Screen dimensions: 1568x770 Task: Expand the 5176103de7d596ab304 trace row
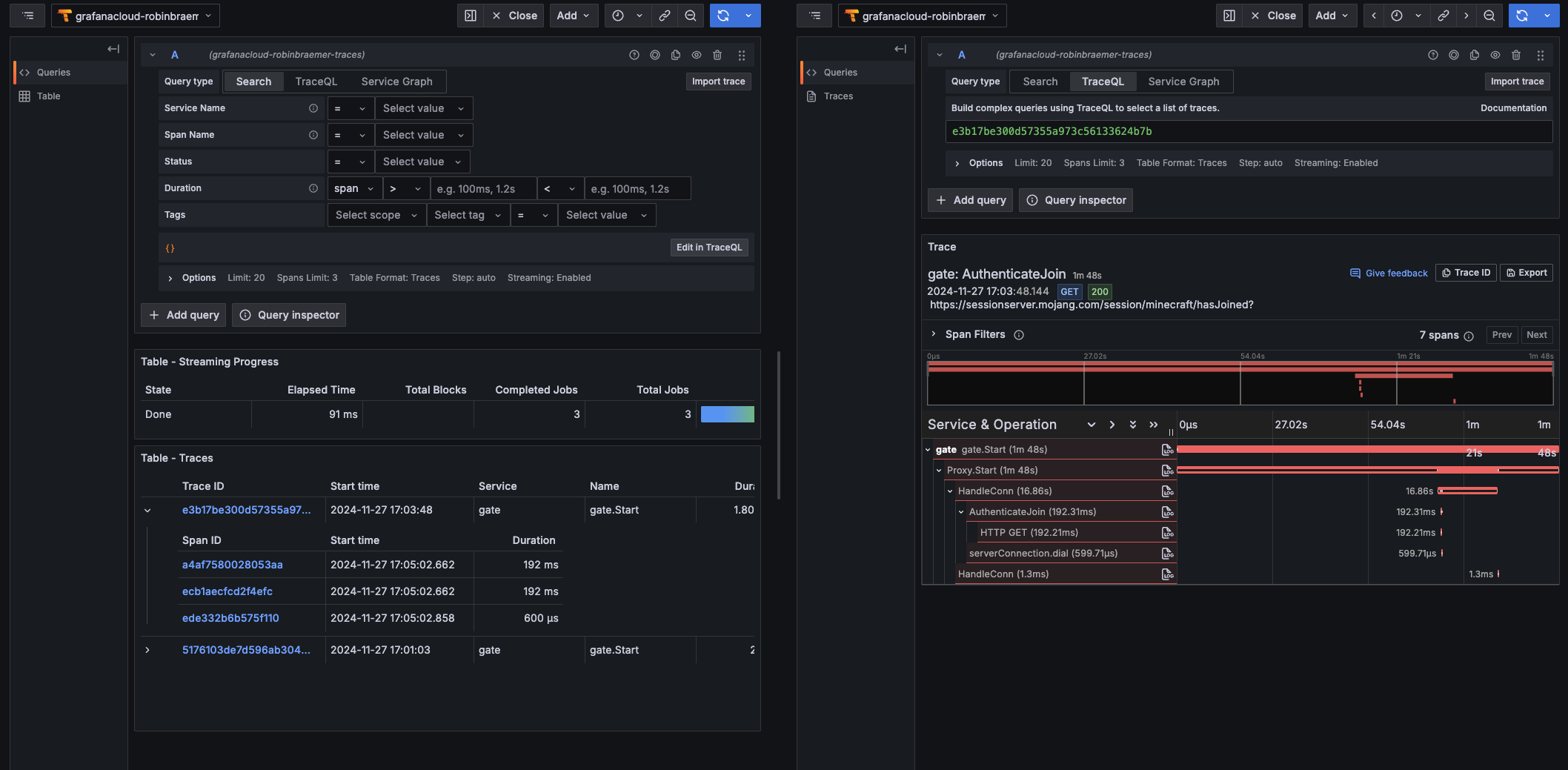point(147,650)
